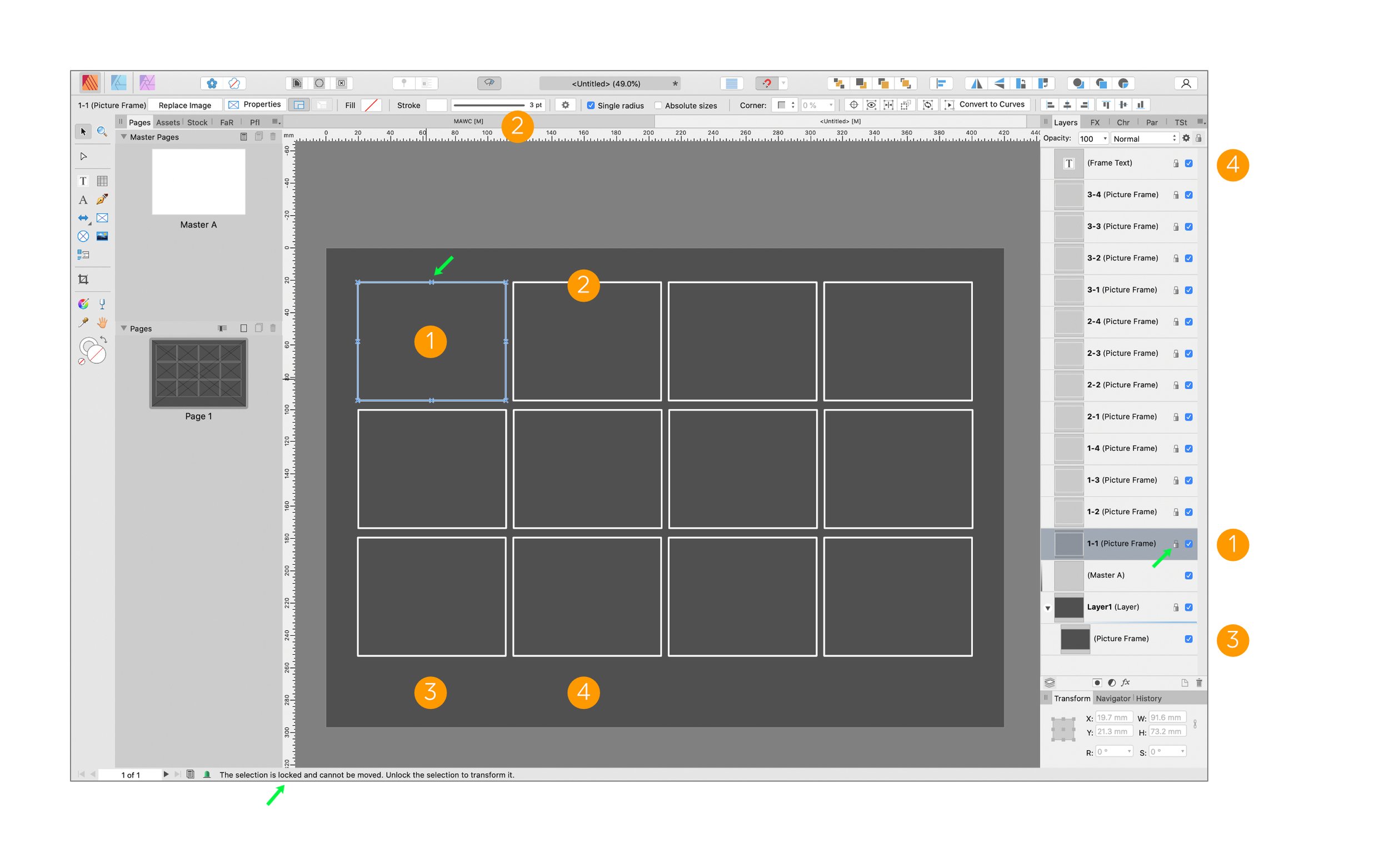Enable the Absolute sizes checkbox
The image size is (1389, 868).
tap(658, 106)
